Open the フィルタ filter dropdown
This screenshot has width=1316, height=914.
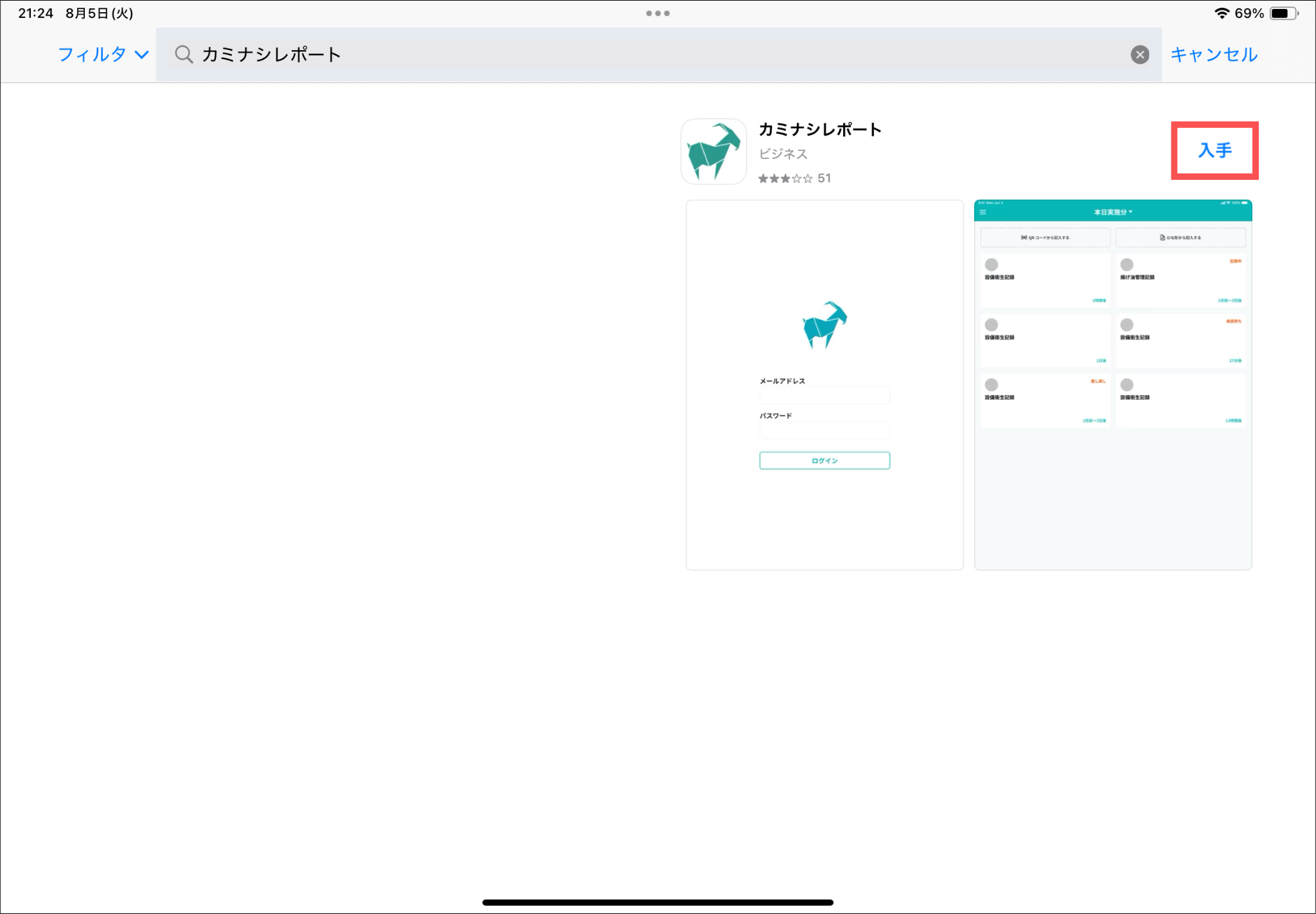click(103, 55)
